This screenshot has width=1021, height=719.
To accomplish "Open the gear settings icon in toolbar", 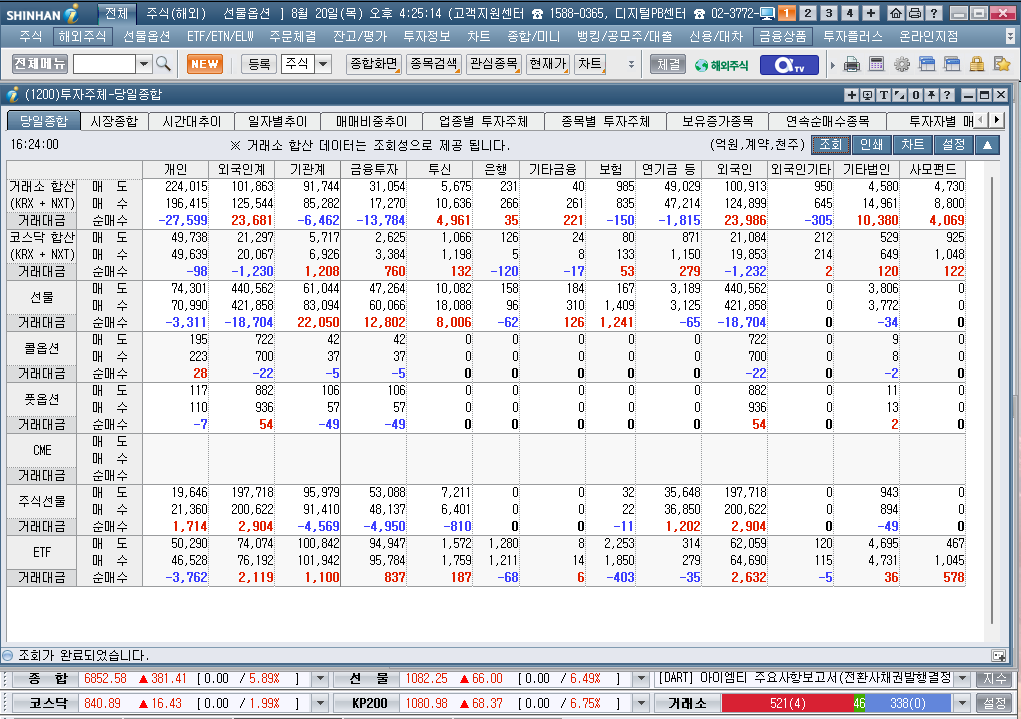I will 902,64.
